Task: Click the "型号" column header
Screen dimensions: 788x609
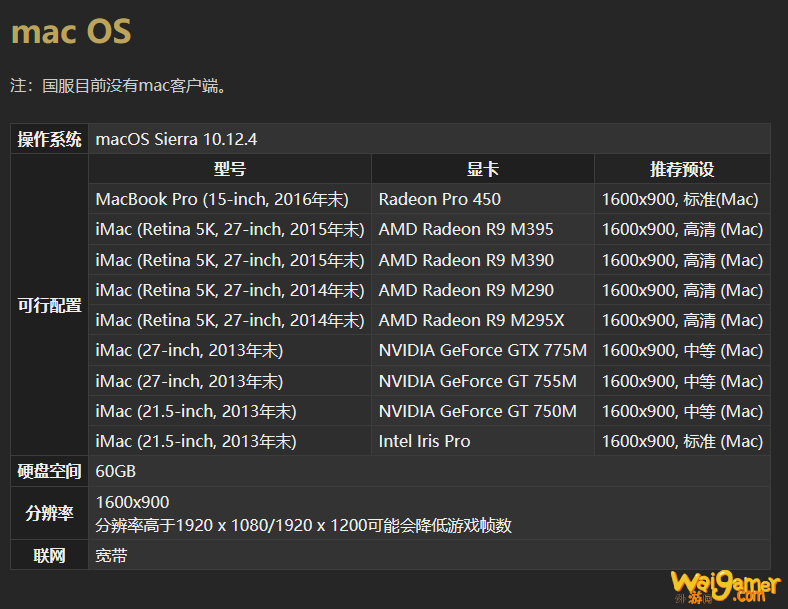Action: click(x=230, y=169)
